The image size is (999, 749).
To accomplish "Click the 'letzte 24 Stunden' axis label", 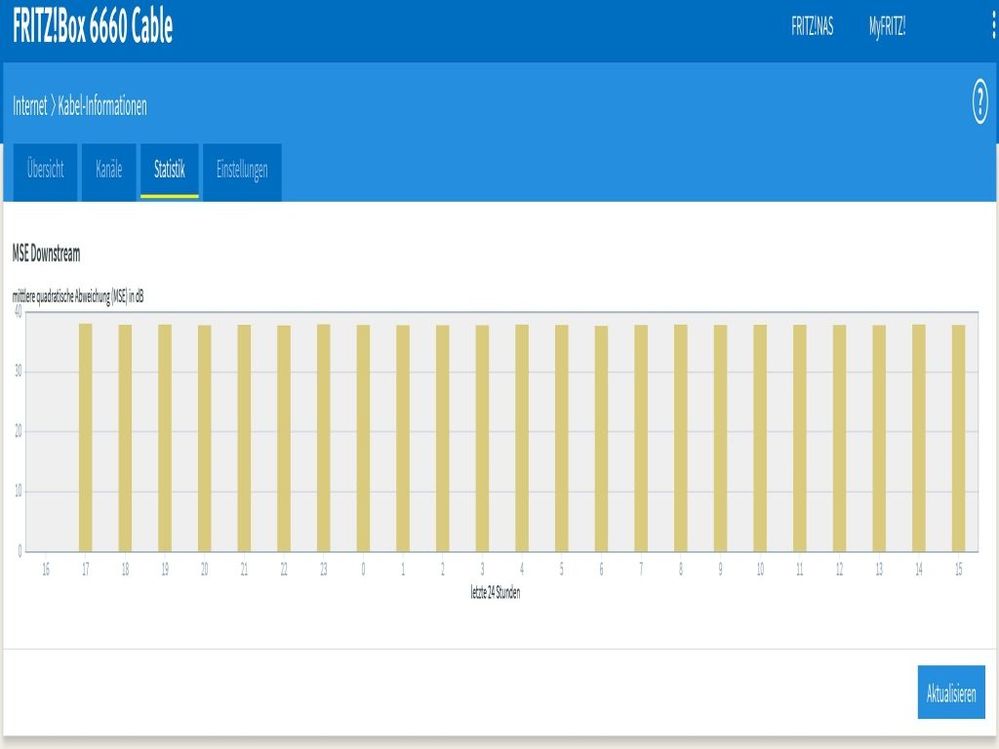I will (496, 593).
